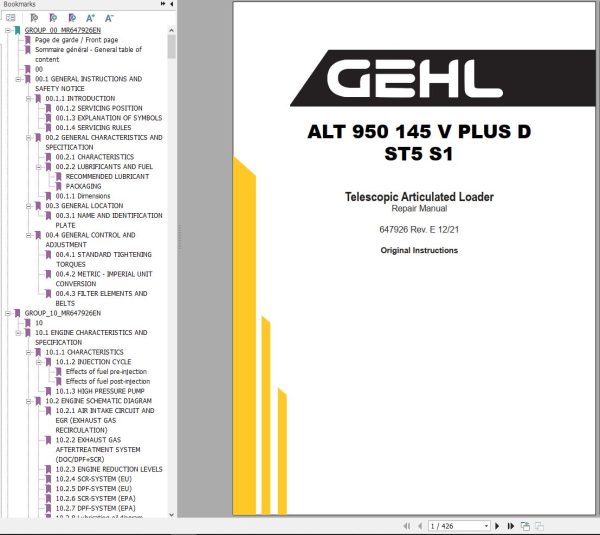Open Effects of fuel post-injection bookmark
600x535 pixels.
point(108,382)
